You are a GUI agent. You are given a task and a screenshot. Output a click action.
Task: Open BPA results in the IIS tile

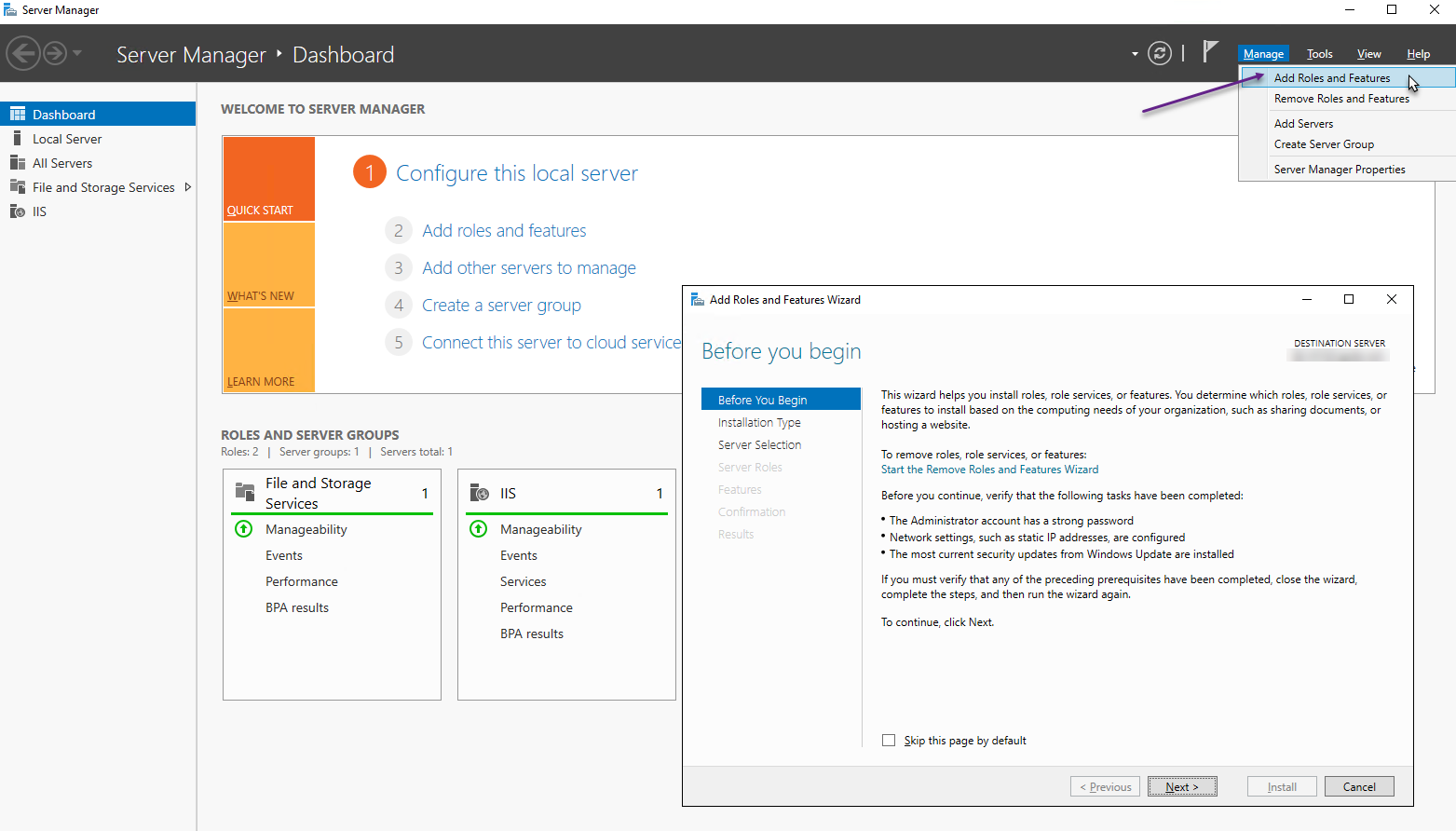532,633
